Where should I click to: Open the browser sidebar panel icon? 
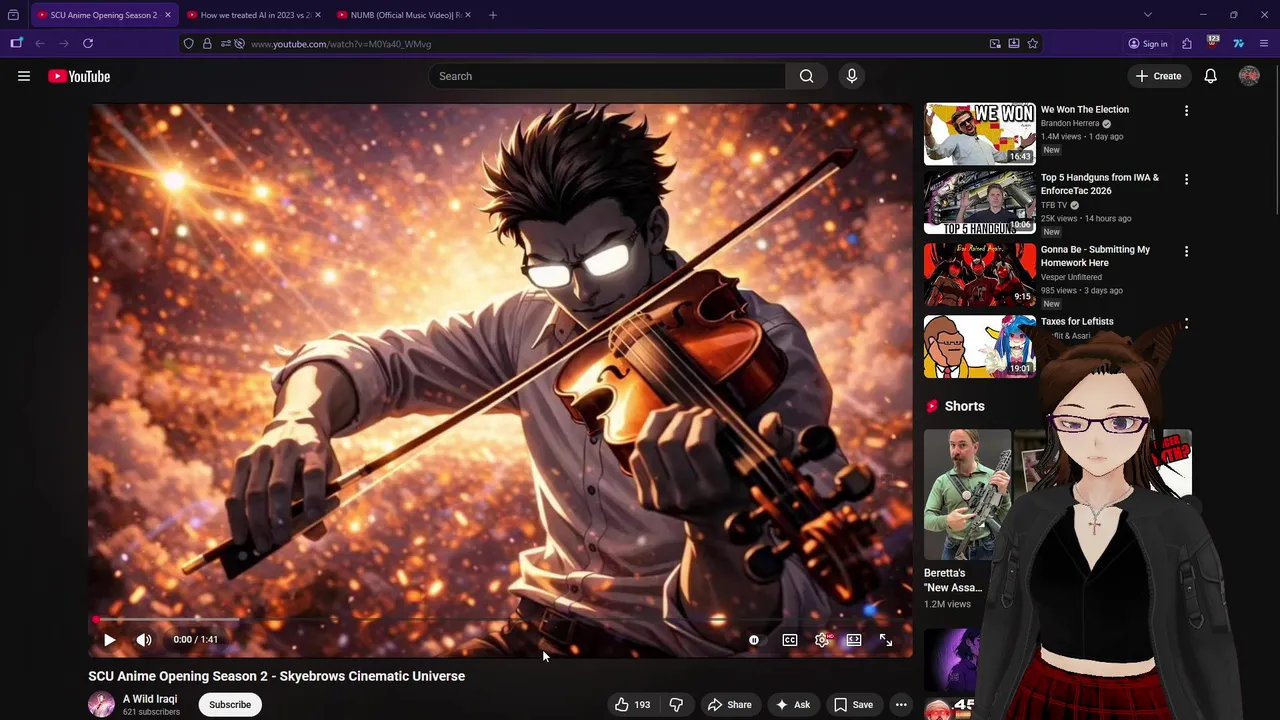coord(16,44)
